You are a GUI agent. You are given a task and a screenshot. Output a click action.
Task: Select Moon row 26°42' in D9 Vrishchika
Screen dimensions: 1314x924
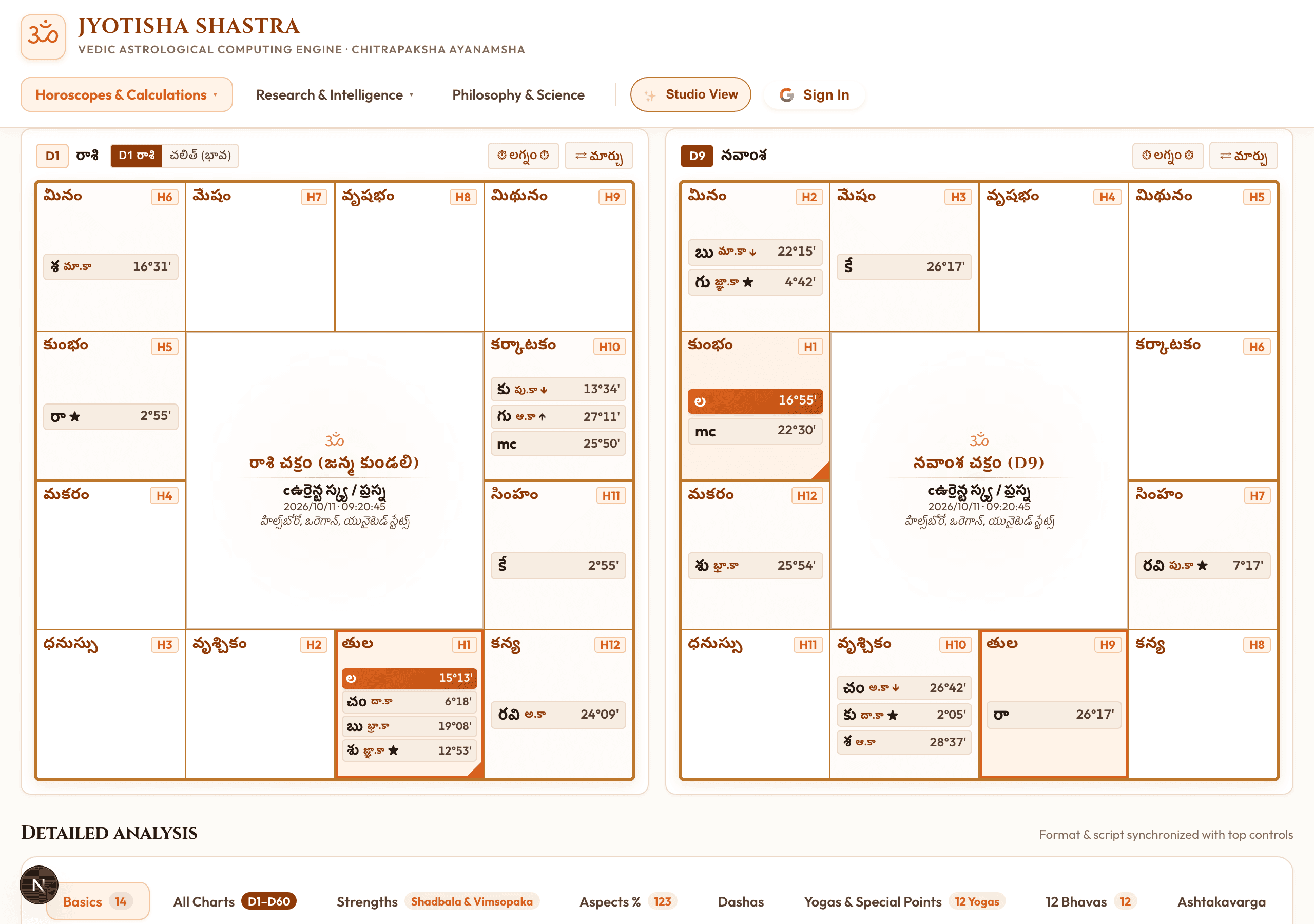pyautogui.click(x=904, y=688)
